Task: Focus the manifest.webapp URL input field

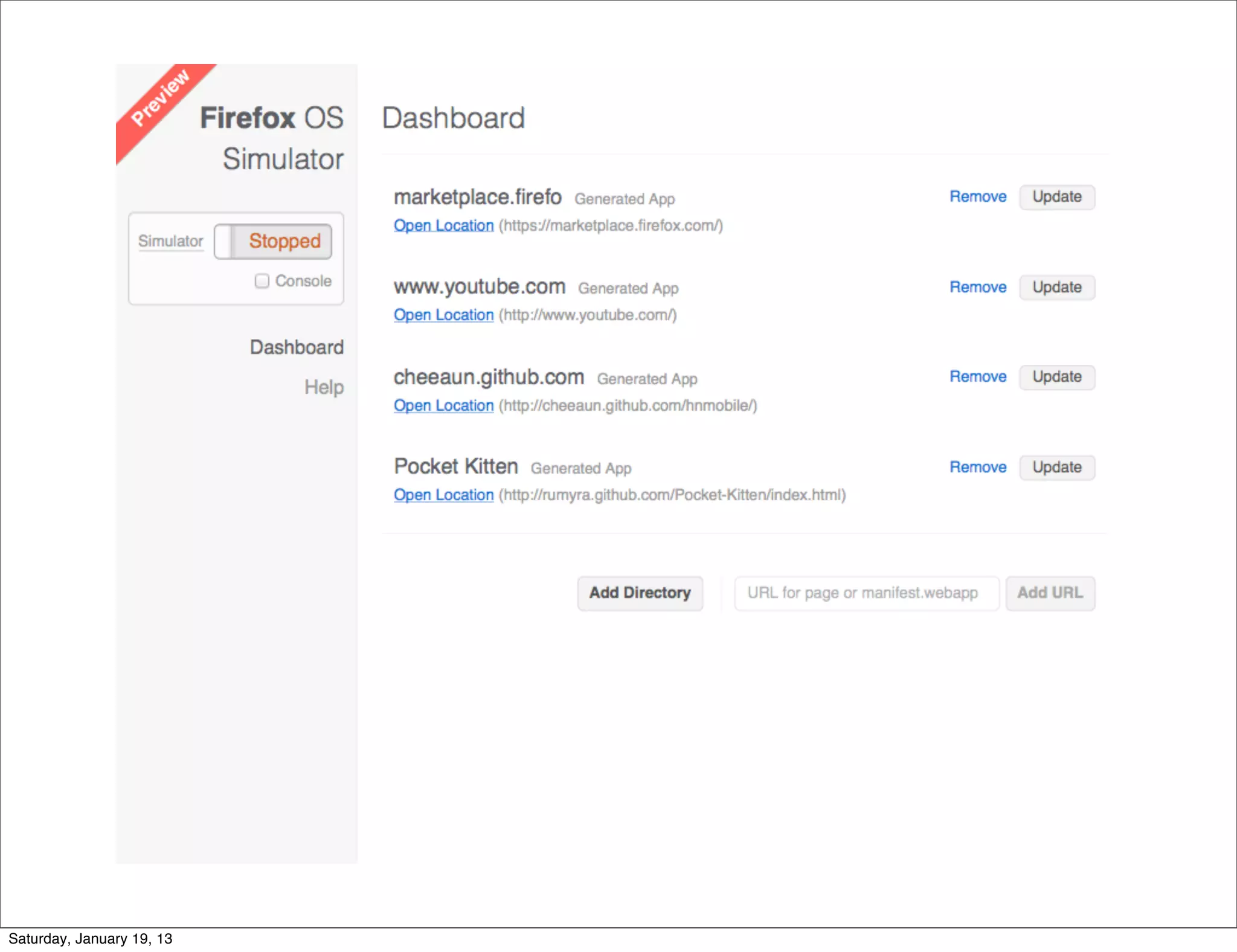Action: pos(866,593)
